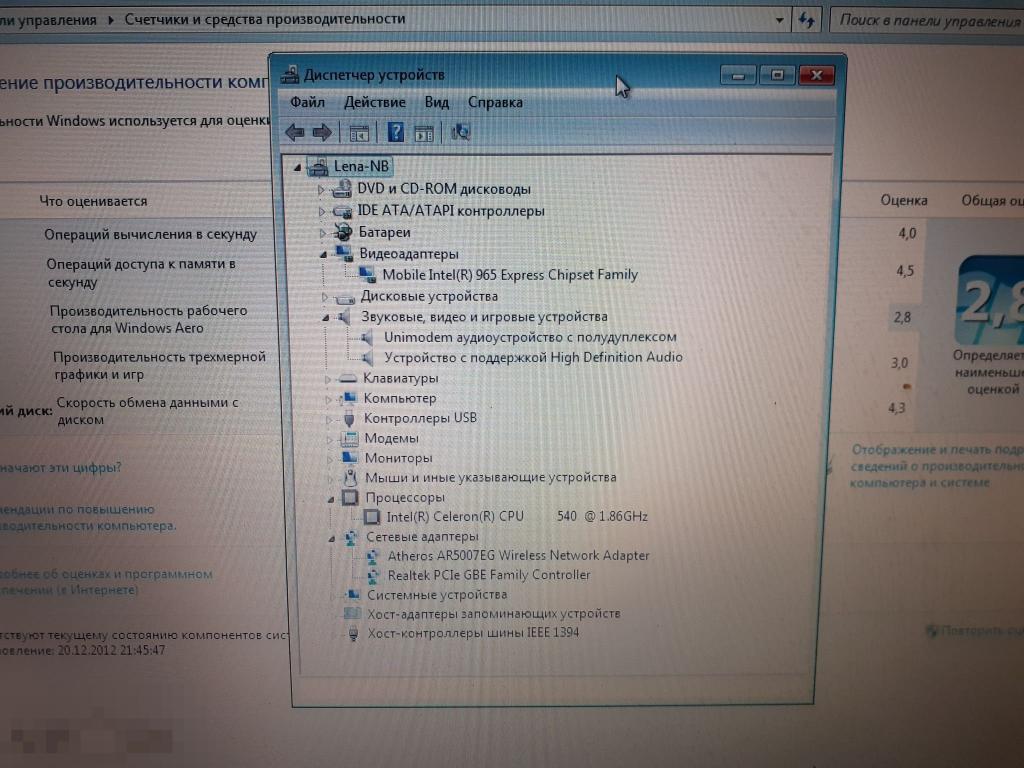
Task: Maximize the Диспетчер устройств window
Action: 777,75
